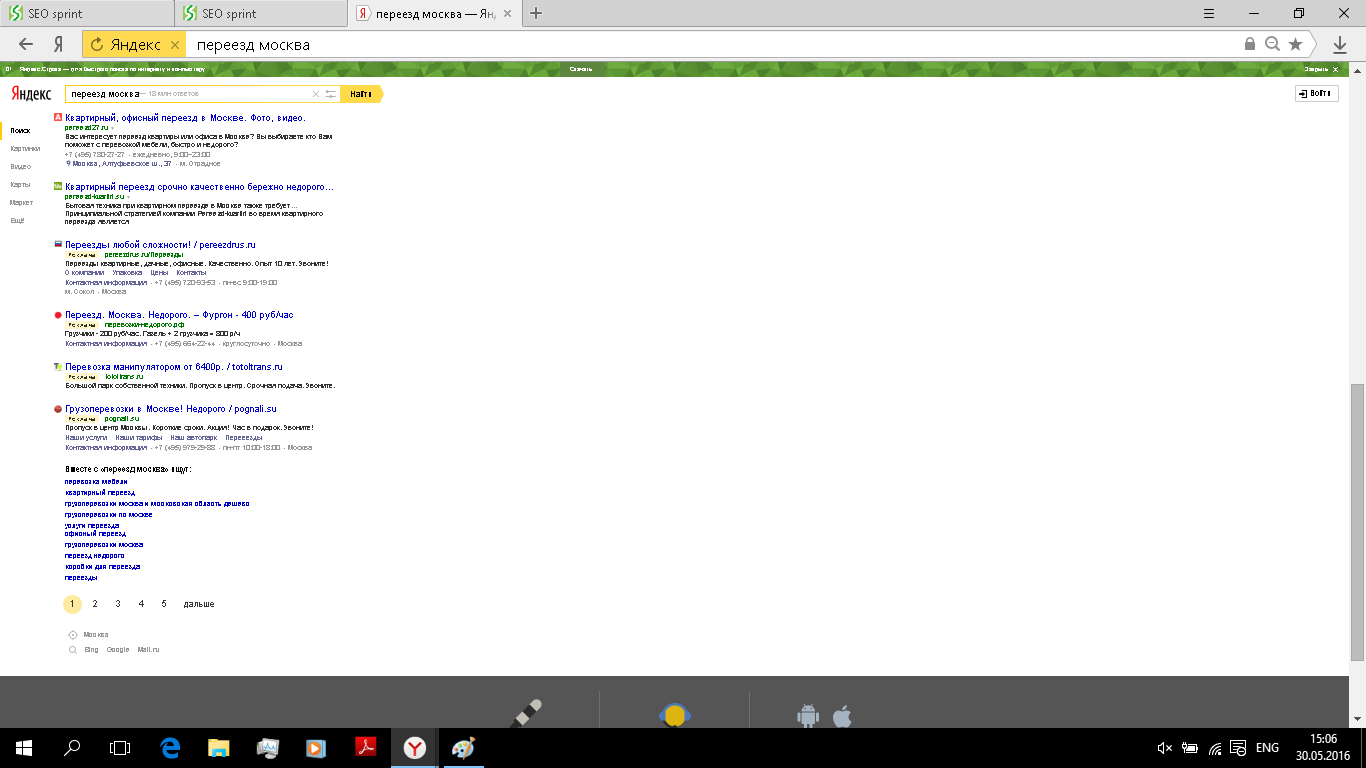
Task: Expand Ещё in the left sidebar
Action: point(18,220)
